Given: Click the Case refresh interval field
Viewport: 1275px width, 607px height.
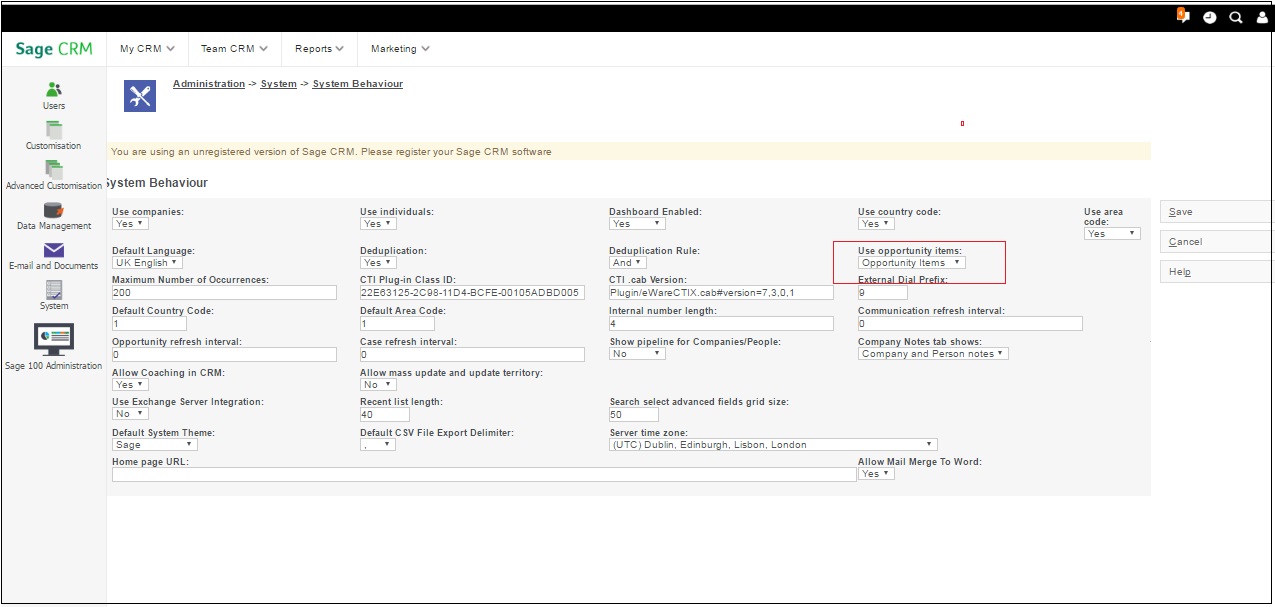Looking at the screenshot, I should pyautogui.click(x=472, y=355).
